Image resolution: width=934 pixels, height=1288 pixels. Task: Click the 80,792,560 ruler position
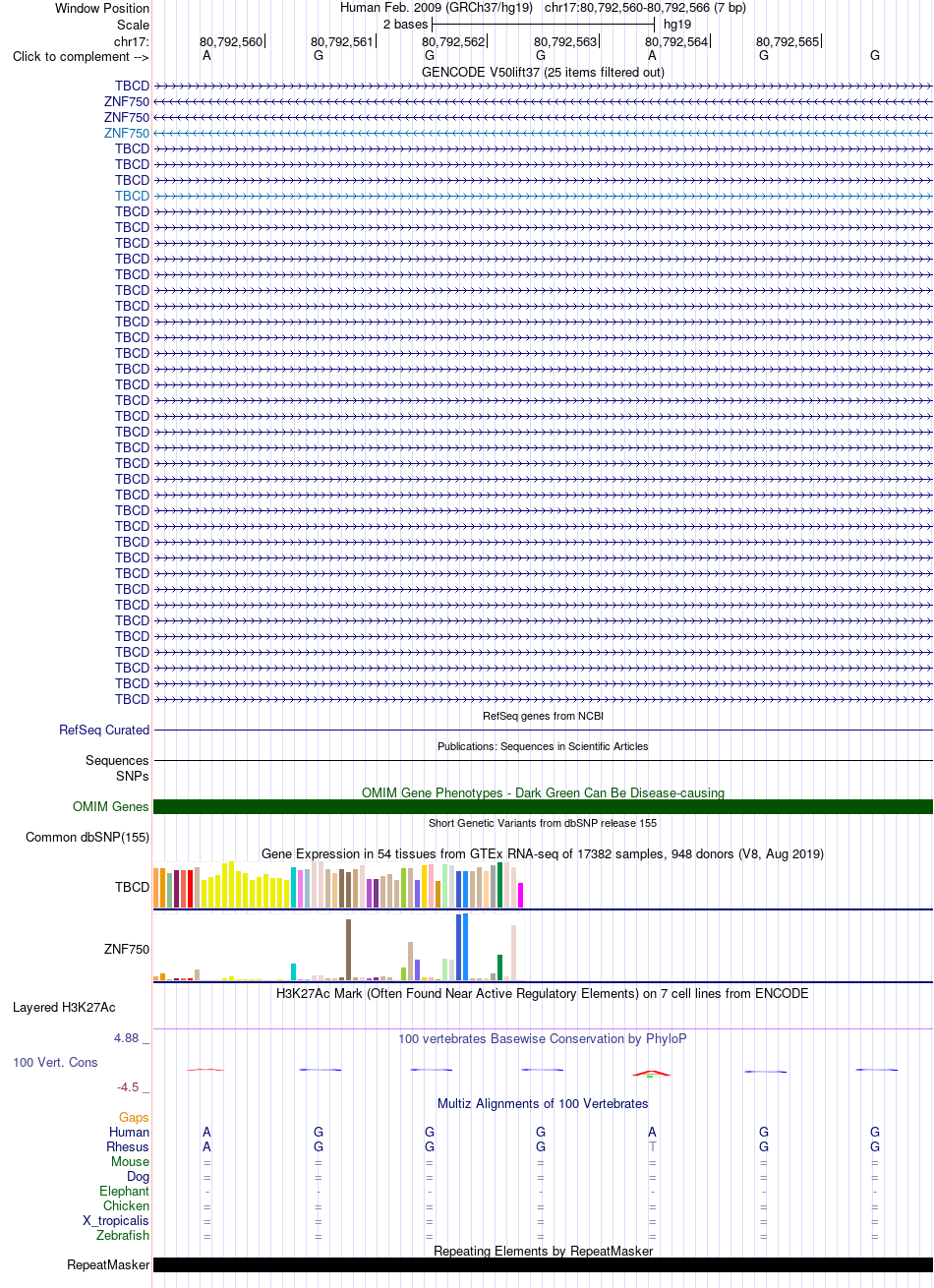231,42
